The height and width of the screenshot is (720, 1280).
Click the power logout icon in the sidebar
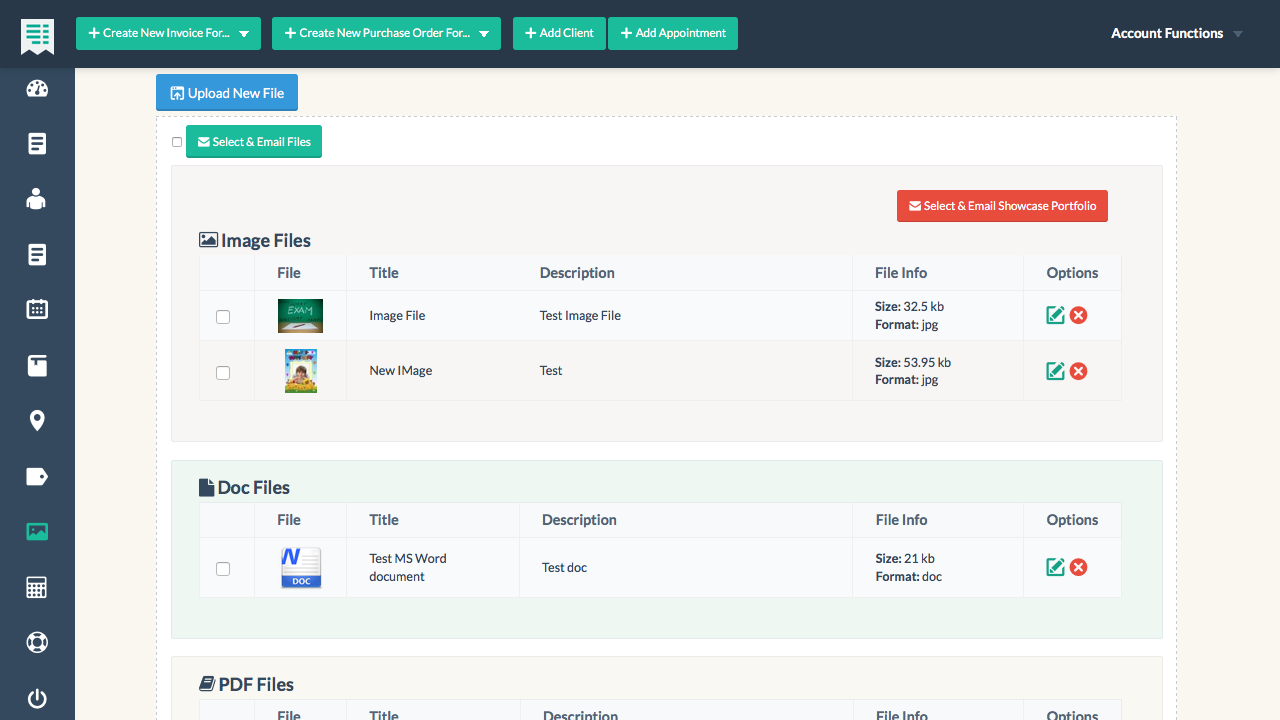[x=37, y=698]
